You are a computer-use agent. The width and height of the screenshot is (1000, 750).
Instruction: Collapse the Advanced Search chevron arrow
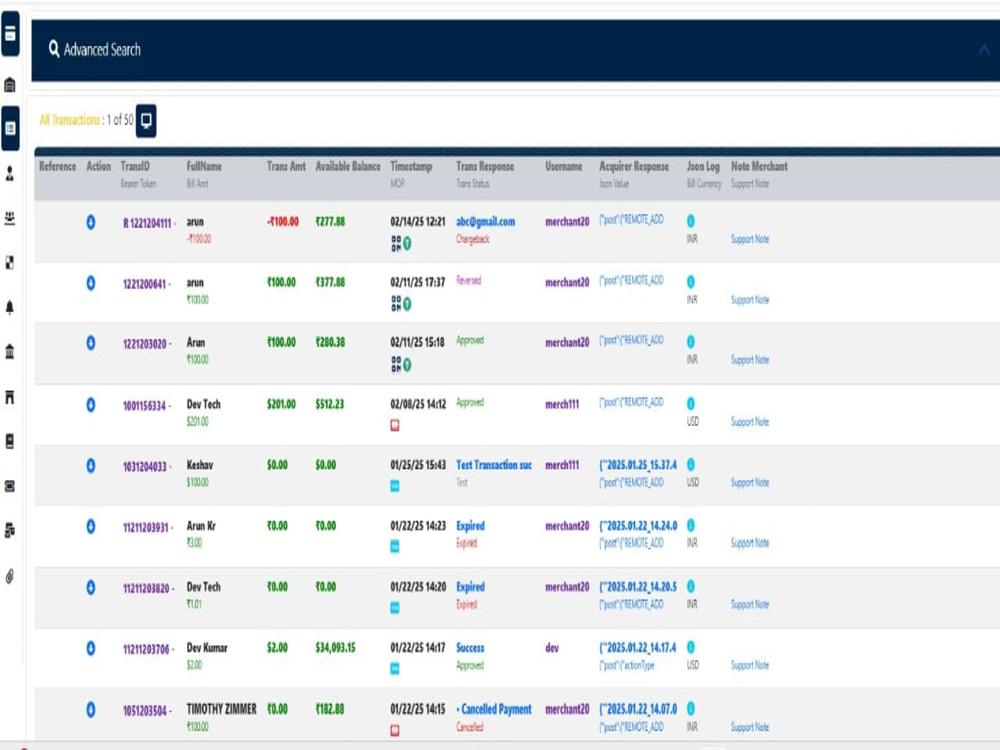(x=984, y=50)
